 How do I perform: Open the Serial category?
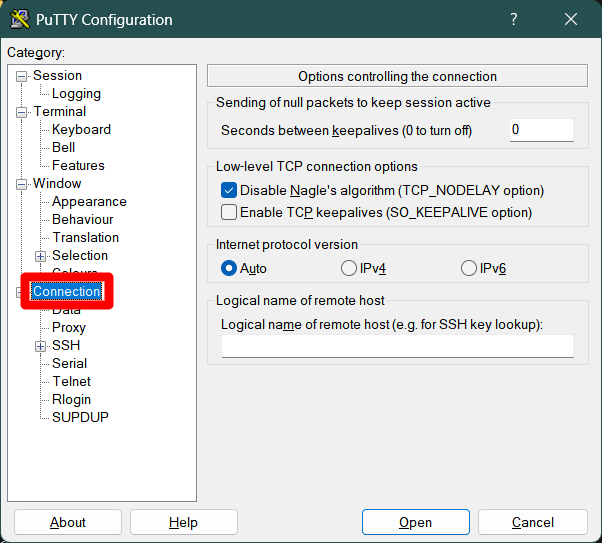click(x=69, y=364)
